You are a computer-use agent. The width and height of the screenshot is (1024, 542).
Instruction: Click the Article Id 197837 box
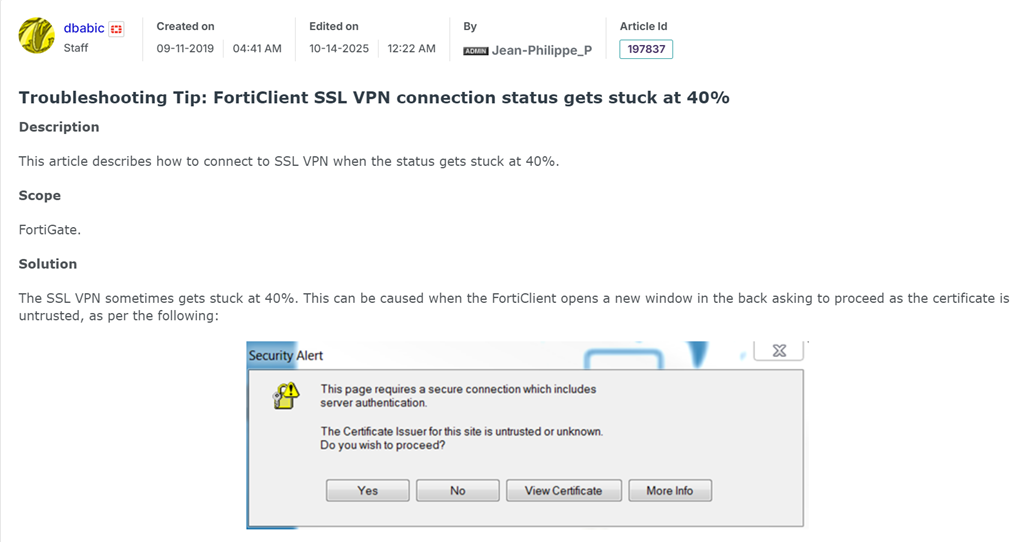point(646,49)
